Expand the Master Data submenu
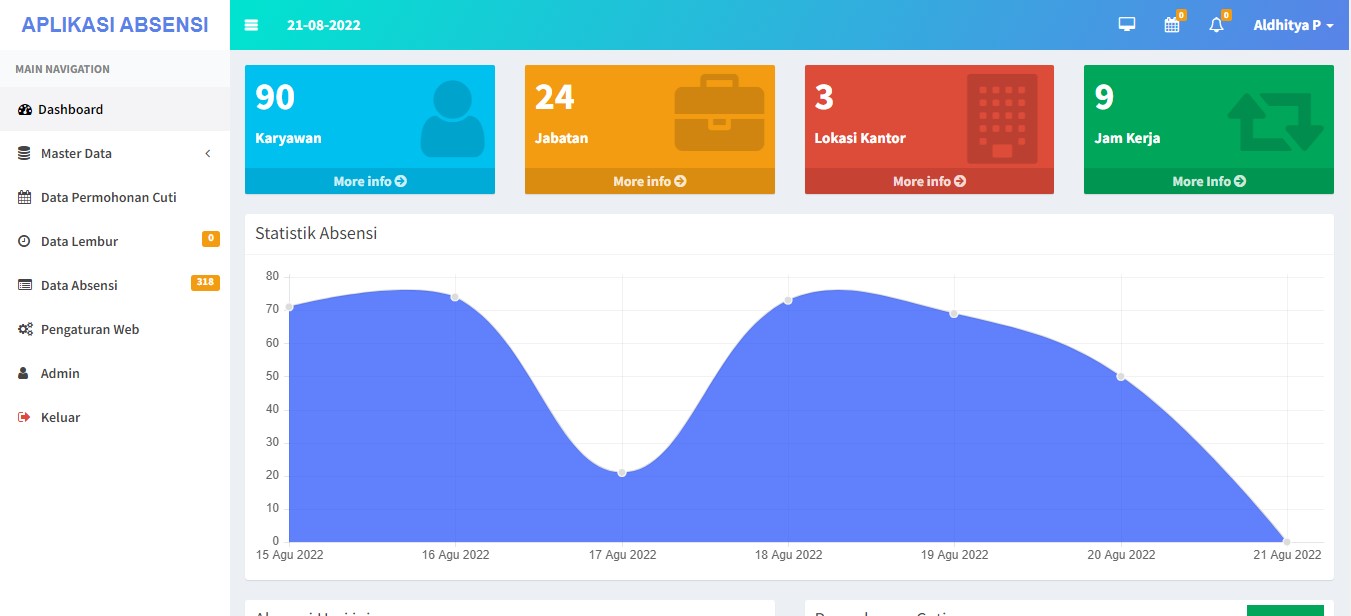 (x=76, y=153)
